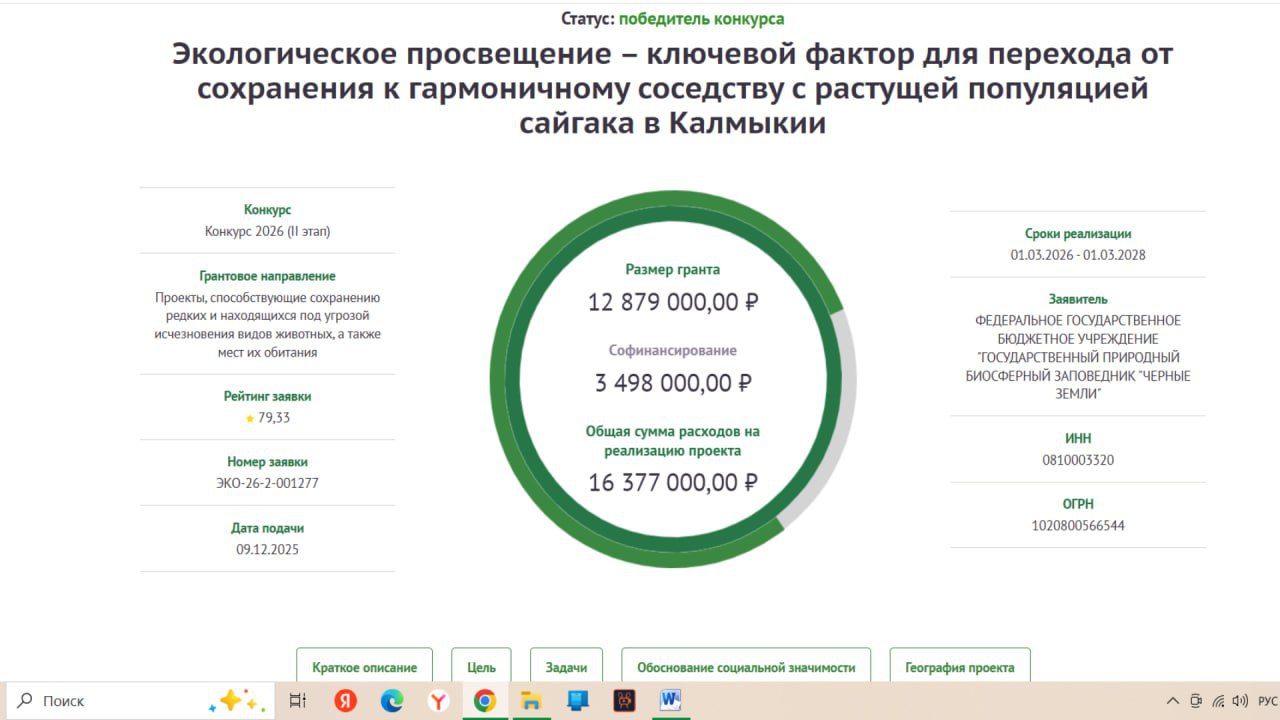Open РУС input language switcher
Screen dimensions: 1280x720
pyautogui.click(x=1267, y=701)
